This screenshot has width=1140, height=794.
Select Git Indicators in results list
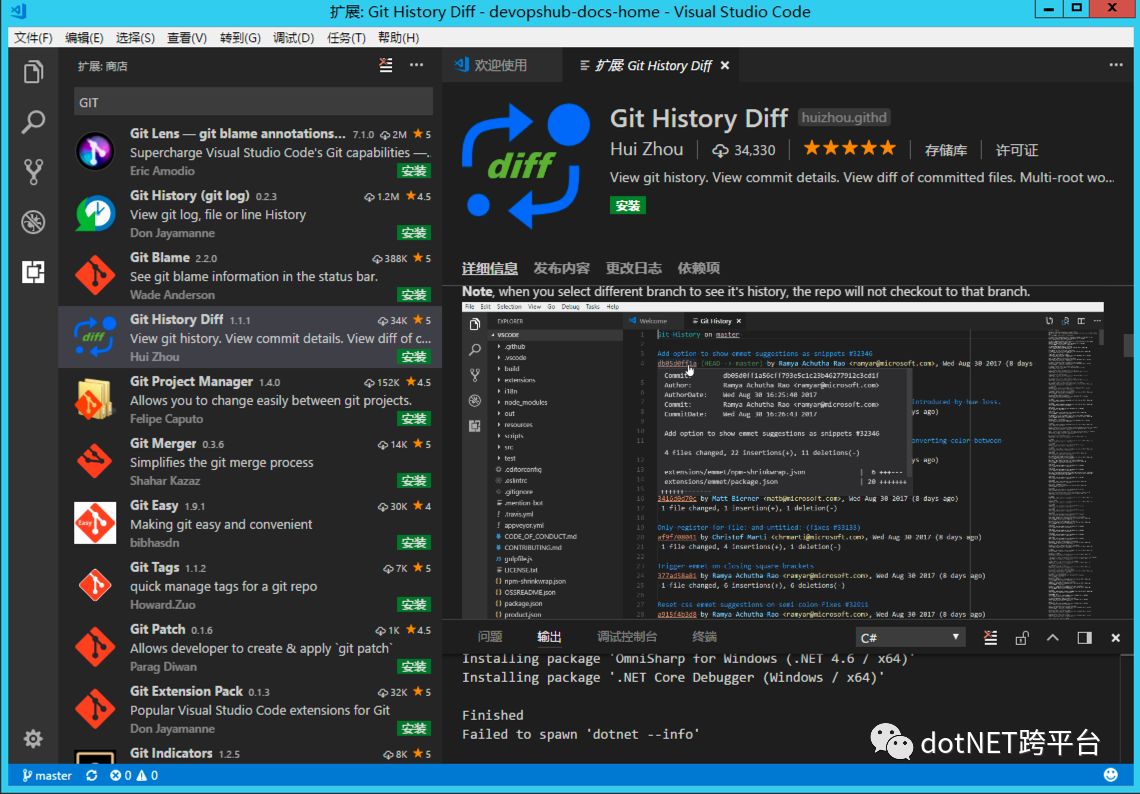click(x=250, y=753)
